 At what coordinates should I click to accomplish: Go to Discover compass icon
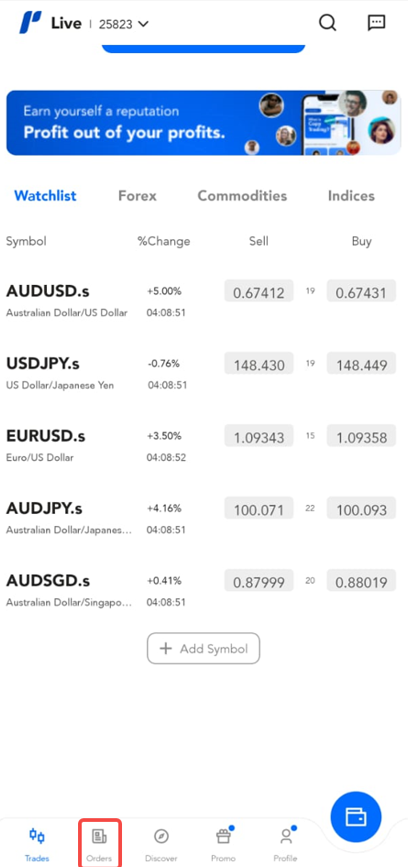pyautogui.click(x=161, y=836)
